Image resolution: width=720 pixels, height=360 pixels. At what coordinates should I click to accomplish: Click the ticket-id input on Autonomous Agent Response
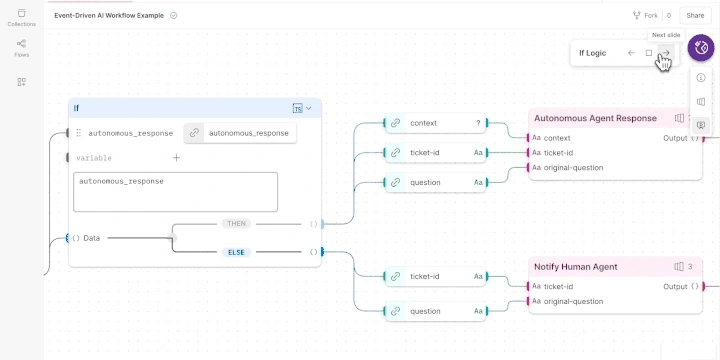click(x=558, y=152)
